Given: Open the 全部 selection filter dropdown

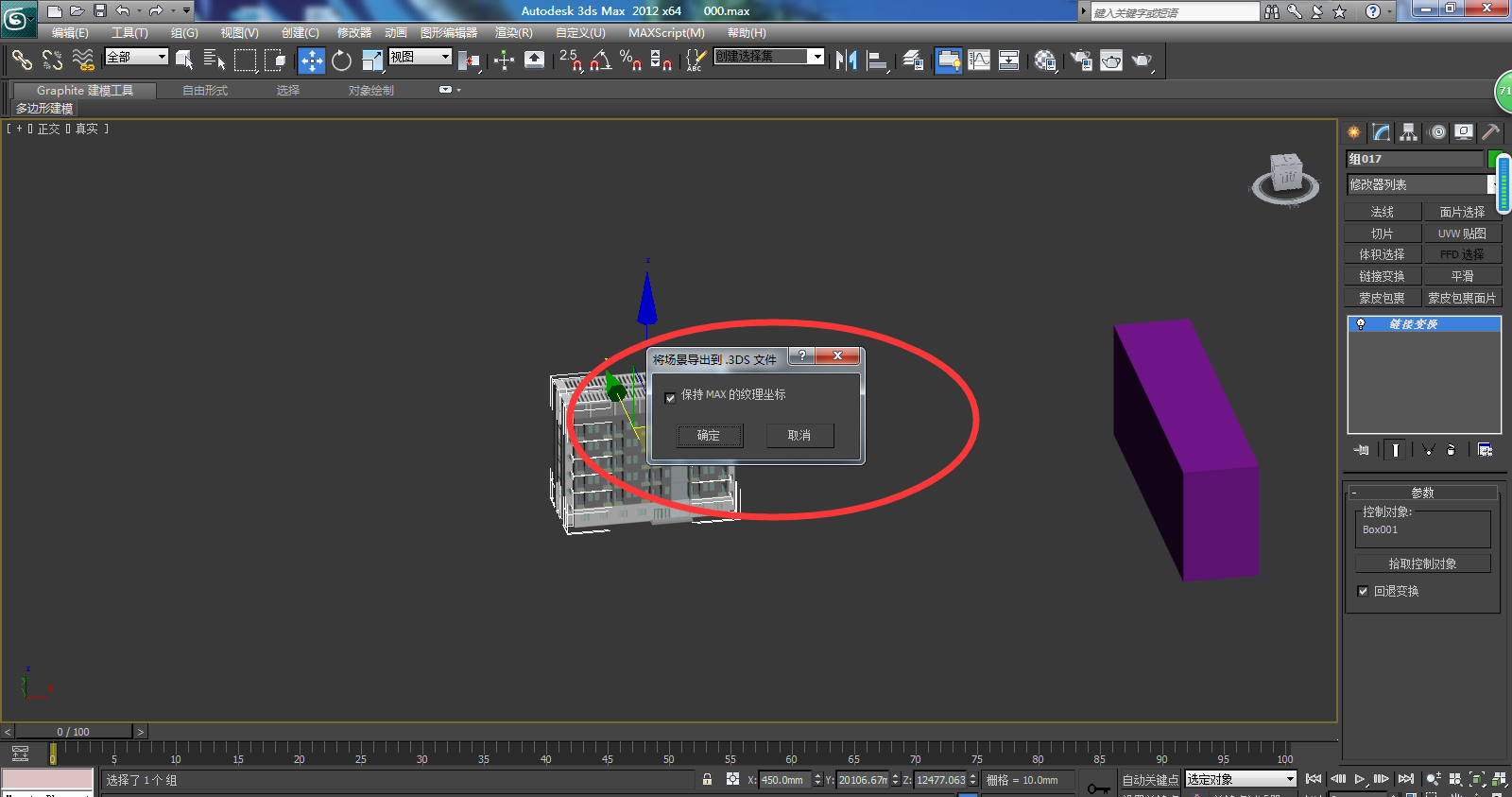Looking at the screenshot, I should pyautogui.click(x=136, y=57).
